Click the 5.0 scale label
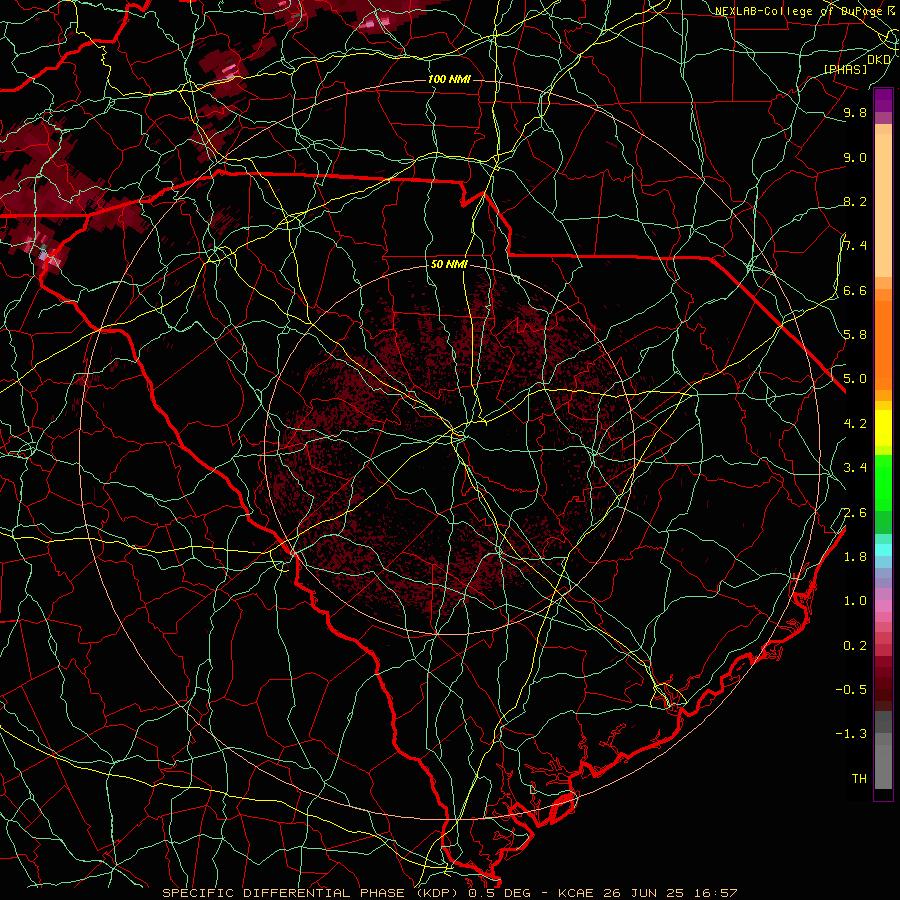Screen dimensions: 900x900 pyautogui.click(x=855, y=379)
